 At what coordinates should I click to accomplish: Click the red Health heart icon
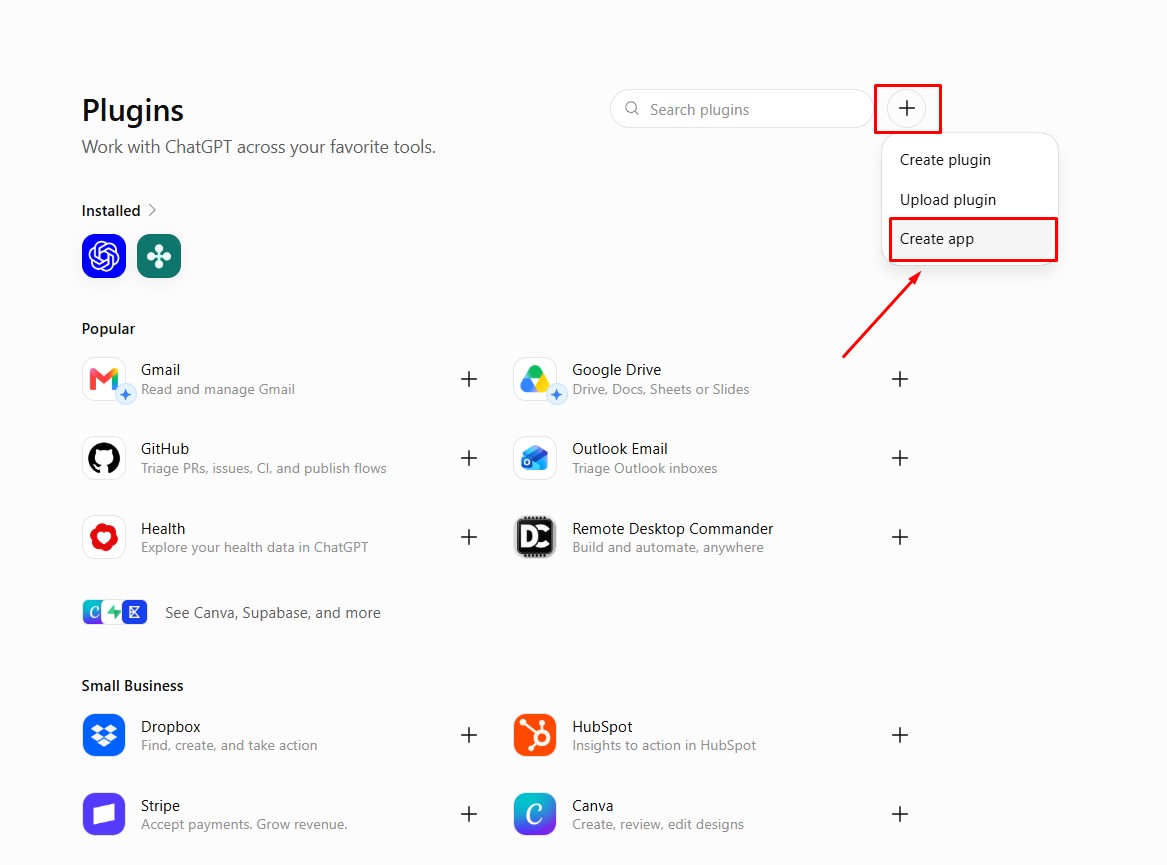click(x=104, y=537)
